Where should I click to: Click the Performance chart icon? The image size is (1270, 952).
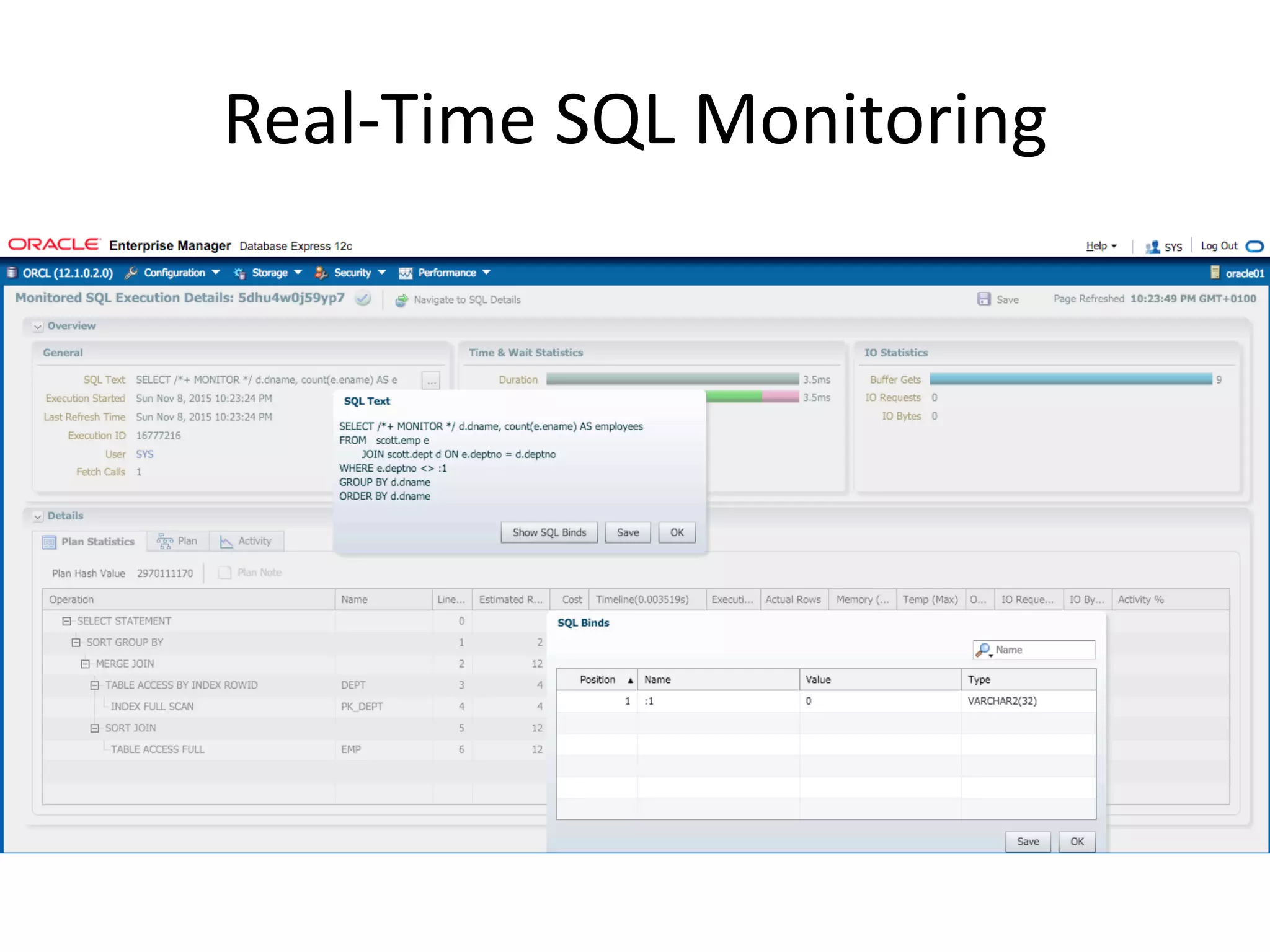pyautogui.click(x=406, y=273)
